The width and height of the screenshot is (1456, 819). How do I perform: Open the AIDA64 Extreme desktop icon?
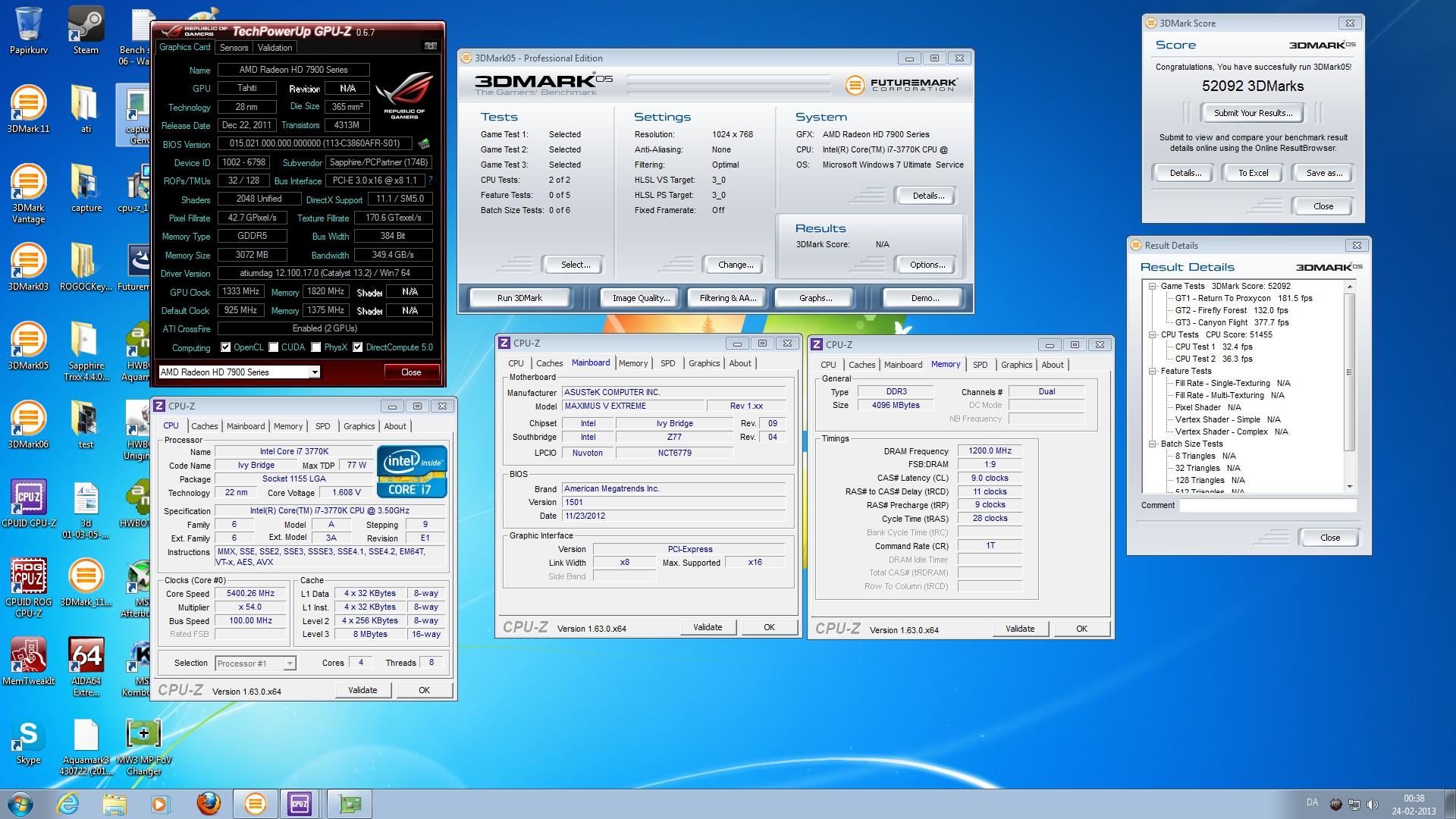[86, 666]
